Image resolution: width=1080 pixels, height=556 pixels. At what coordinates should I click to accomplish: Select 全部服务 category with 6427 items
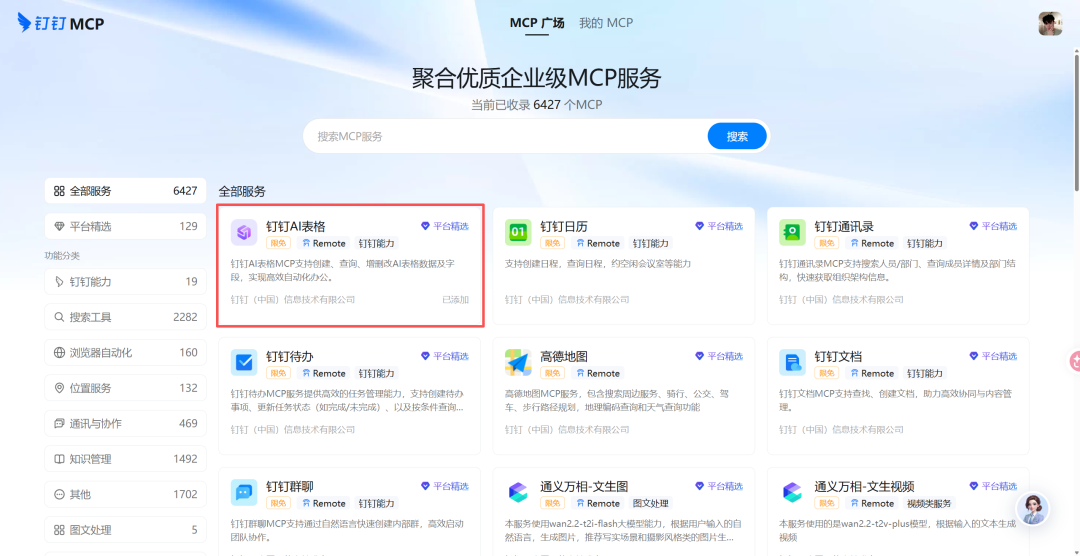[125, 191]
